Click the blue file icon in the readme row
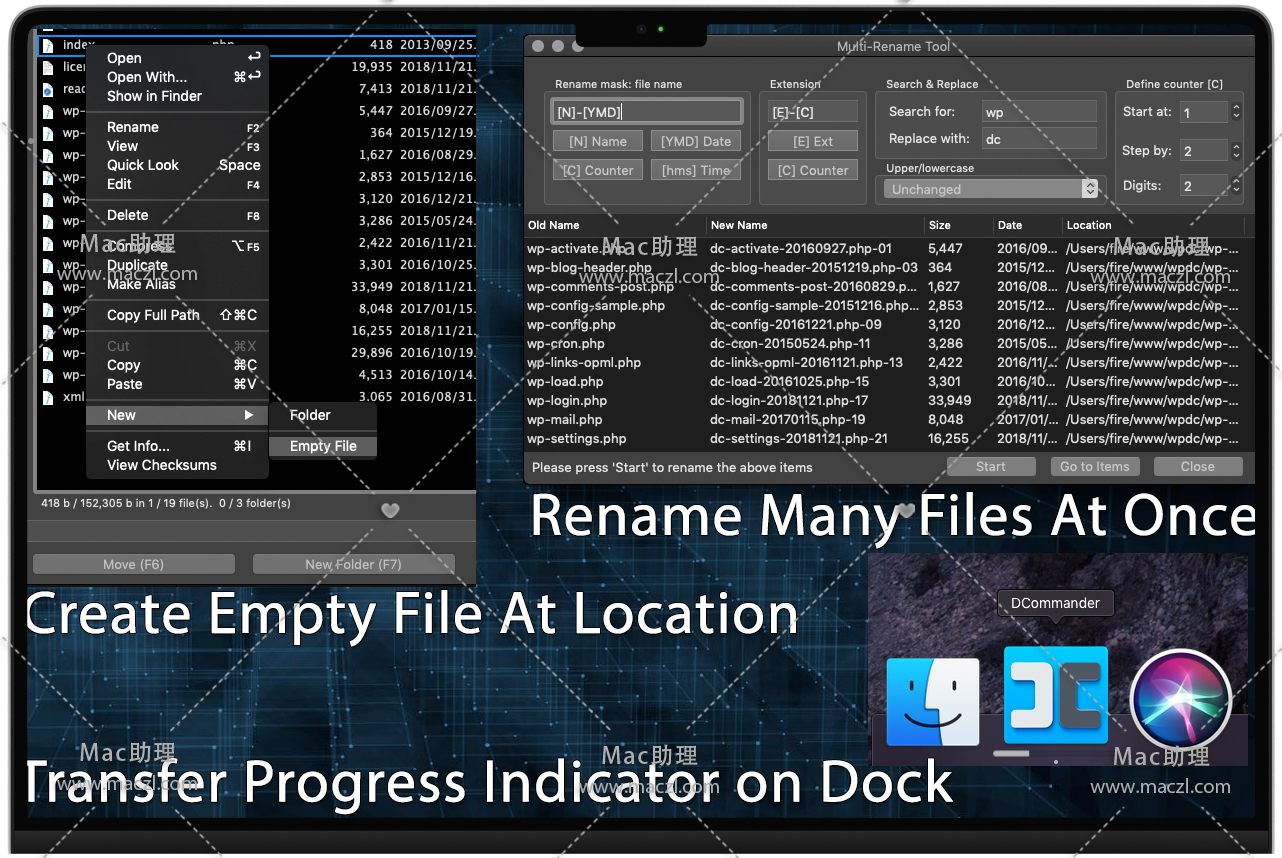The height and width of the screenshot is (858, 1282). point(47,89)
